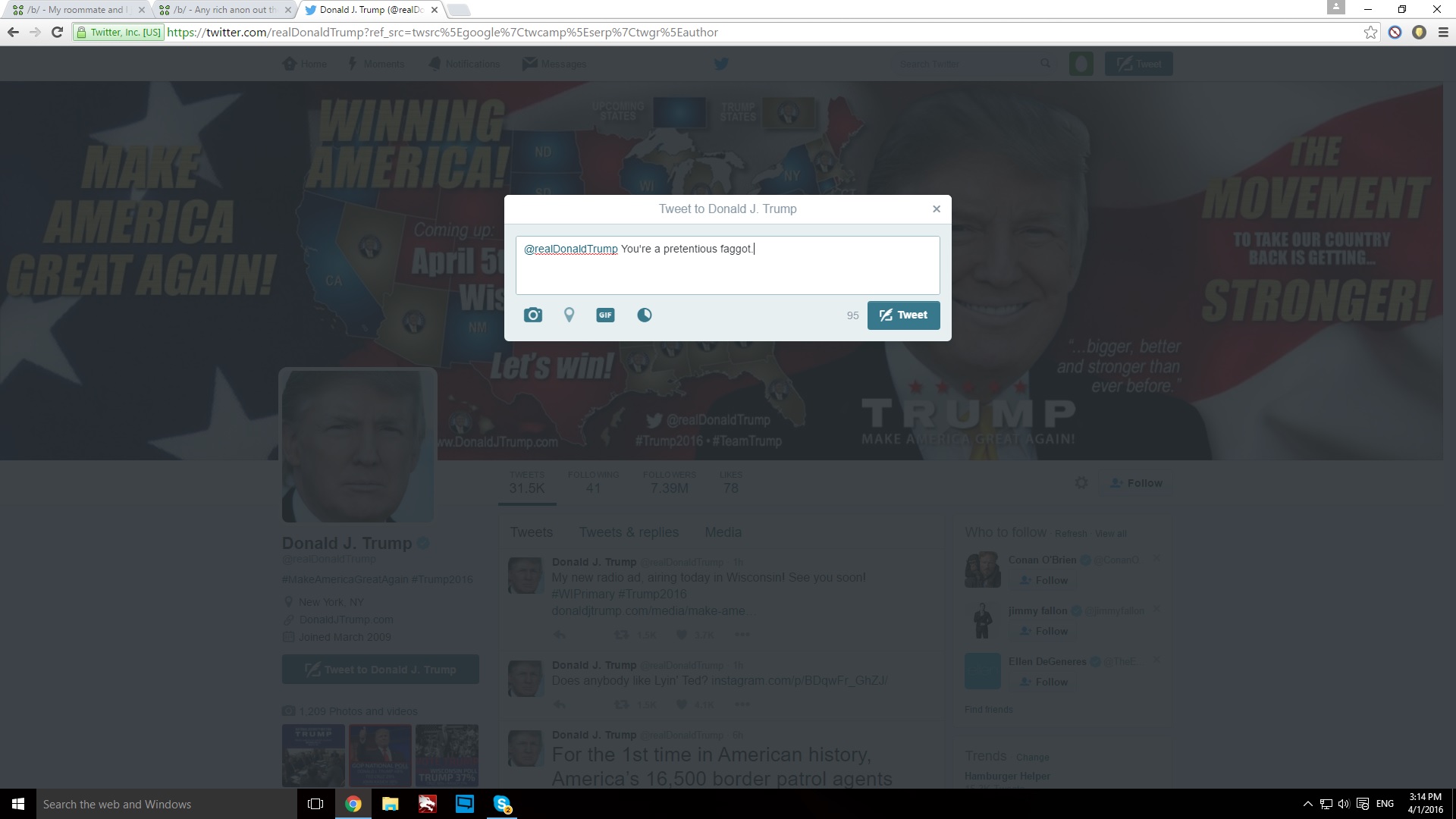Viewport: 1456px width, 819px height.
Task: Open a new browser tab
Action: click(458, 10)
